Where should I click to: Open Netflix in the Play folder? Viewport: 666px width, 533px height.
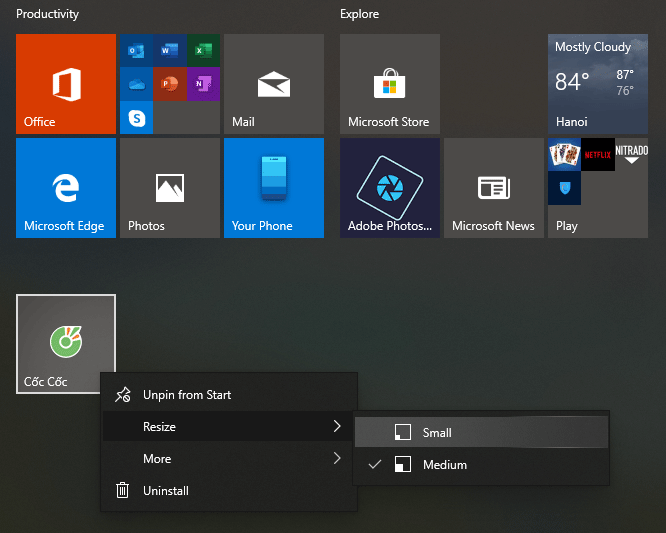click(598, 154)
